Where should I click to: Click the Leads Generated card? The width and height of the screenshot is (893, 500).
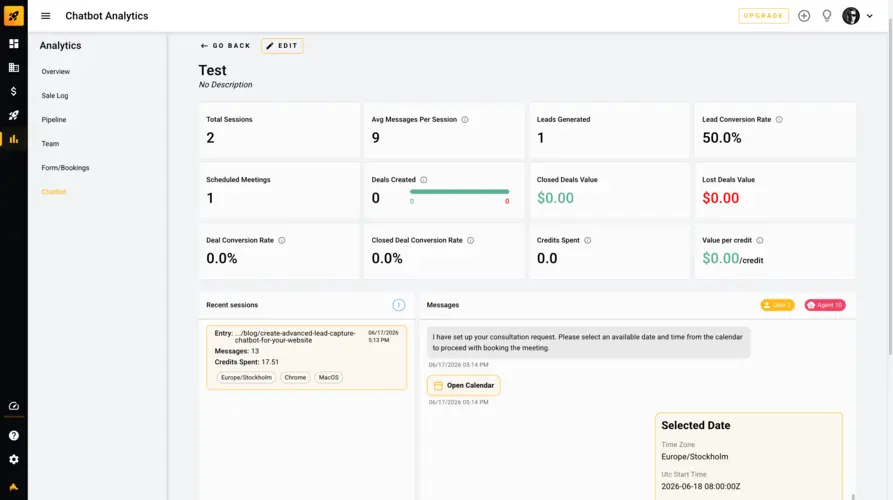pyautogui.click(x=609, y=130)
